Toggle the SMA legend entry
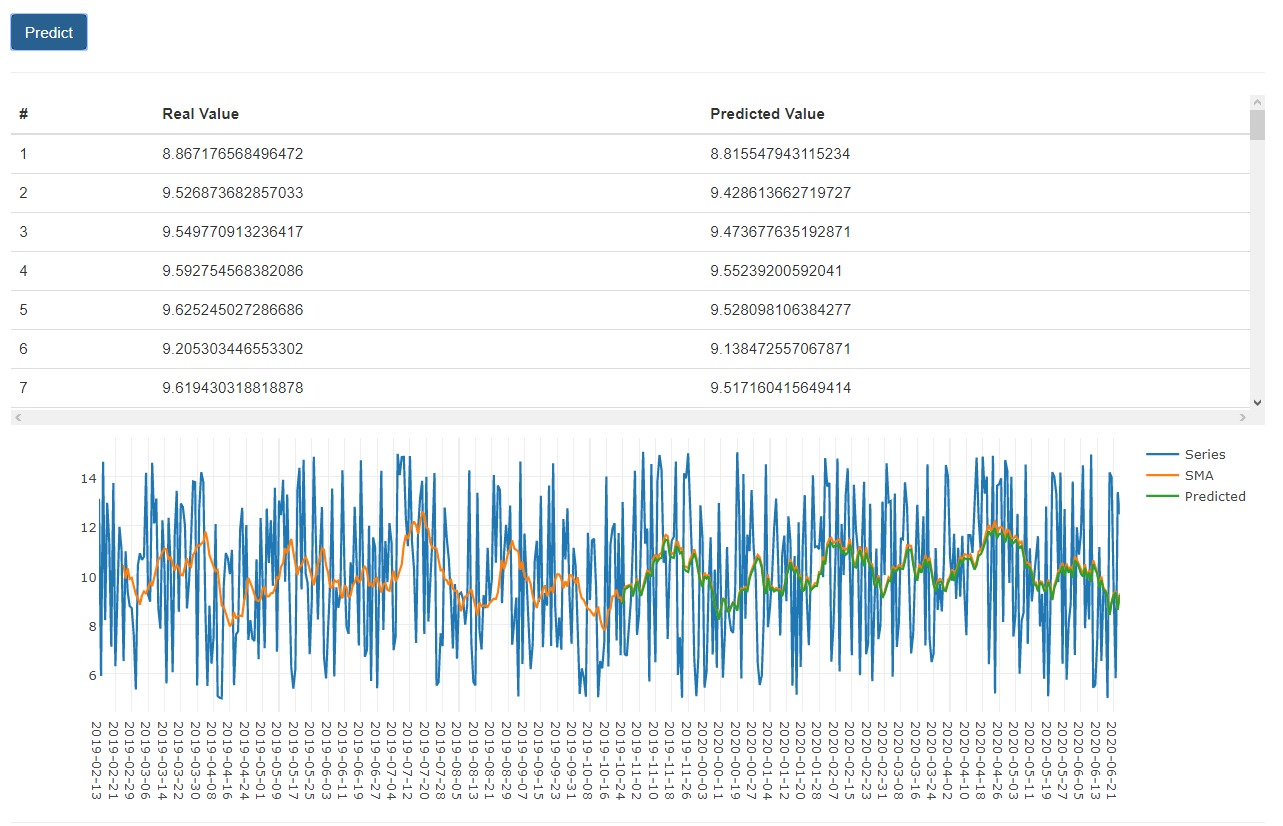 tap(1181, 475)
